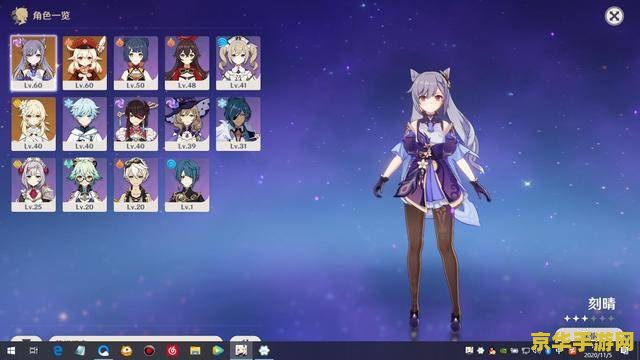Open the red record app taskbar icon
Screen dimensions: 640x360
tap(149, 351)
